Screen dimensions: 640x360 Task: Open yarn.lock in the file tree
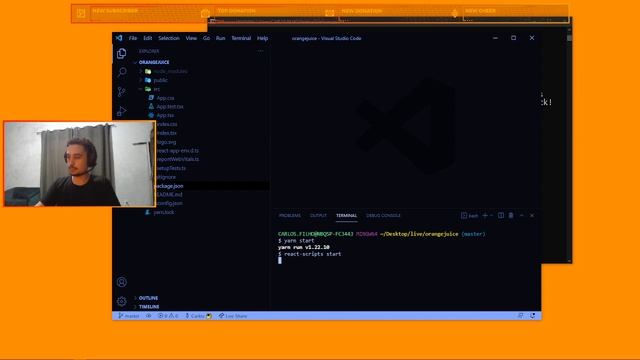coord(163,212)
